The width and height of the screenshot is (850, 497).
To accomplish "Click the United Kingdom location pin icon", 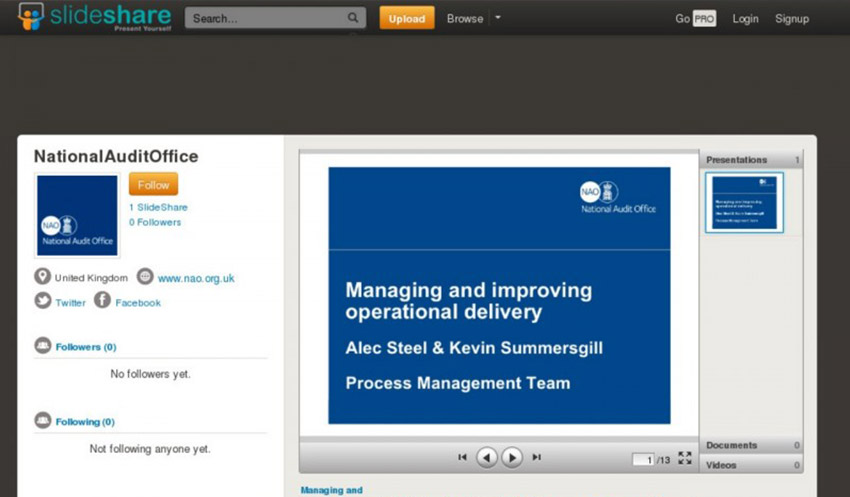I will pyautogui.click(x=42, y=276).
